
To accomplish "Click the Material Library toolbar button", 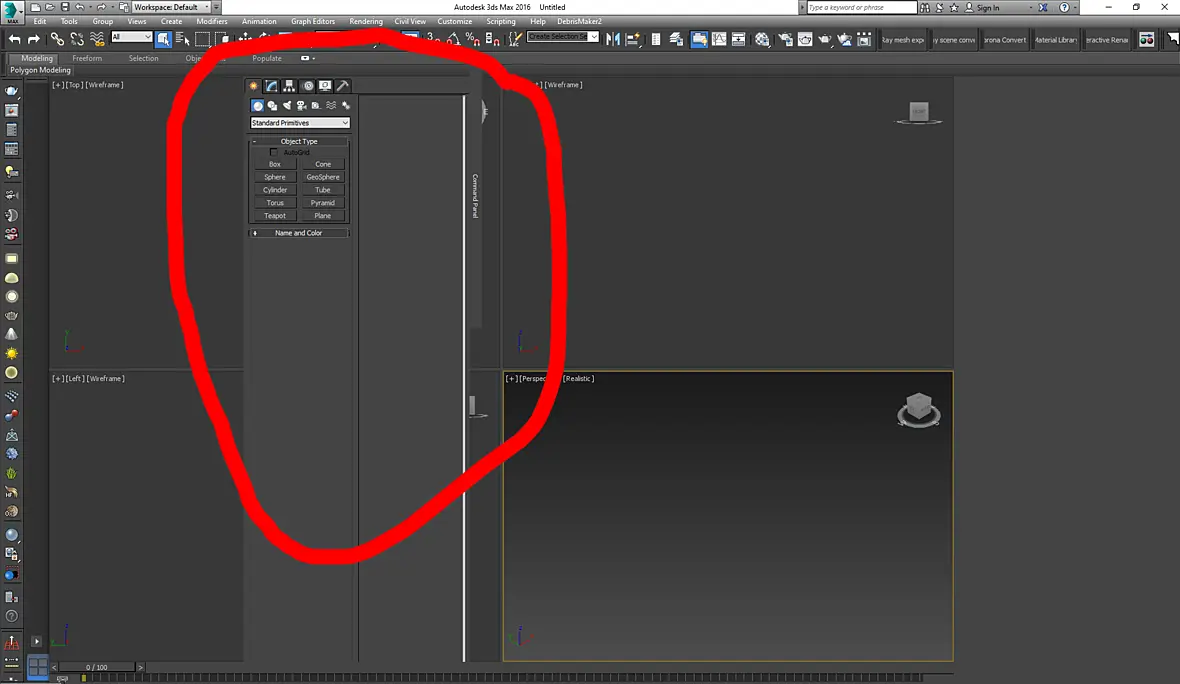I will (1056, 40).
